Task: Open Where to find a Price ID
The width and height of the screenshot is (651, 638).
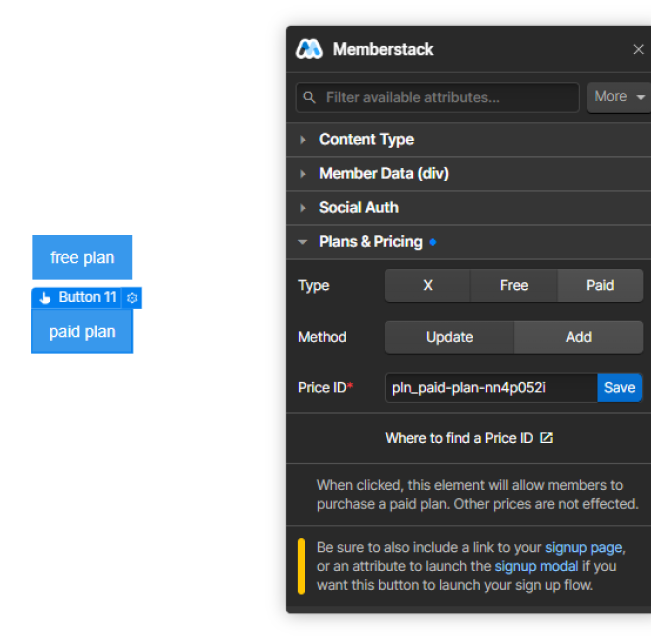Action: [469, 438]
